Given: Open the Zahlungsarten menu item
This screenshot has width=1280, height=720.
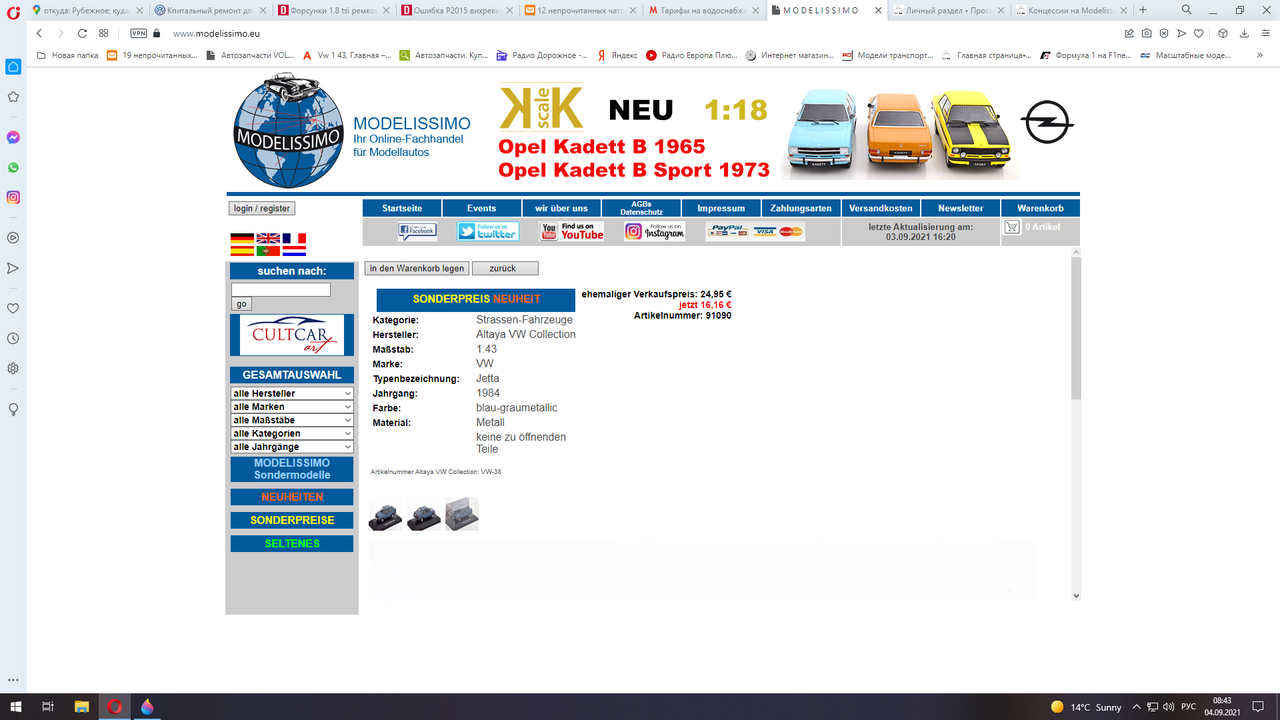Looking at the screenshot, I should point(801,208).
